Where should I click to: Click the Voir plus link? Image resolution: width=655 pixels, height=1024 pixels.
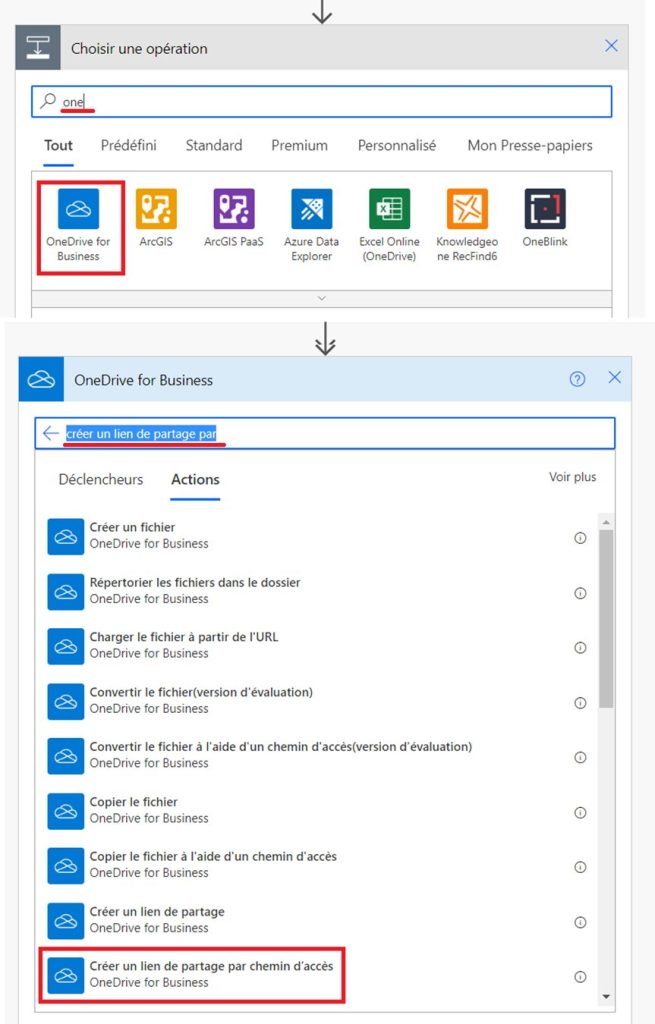[573, 477]
